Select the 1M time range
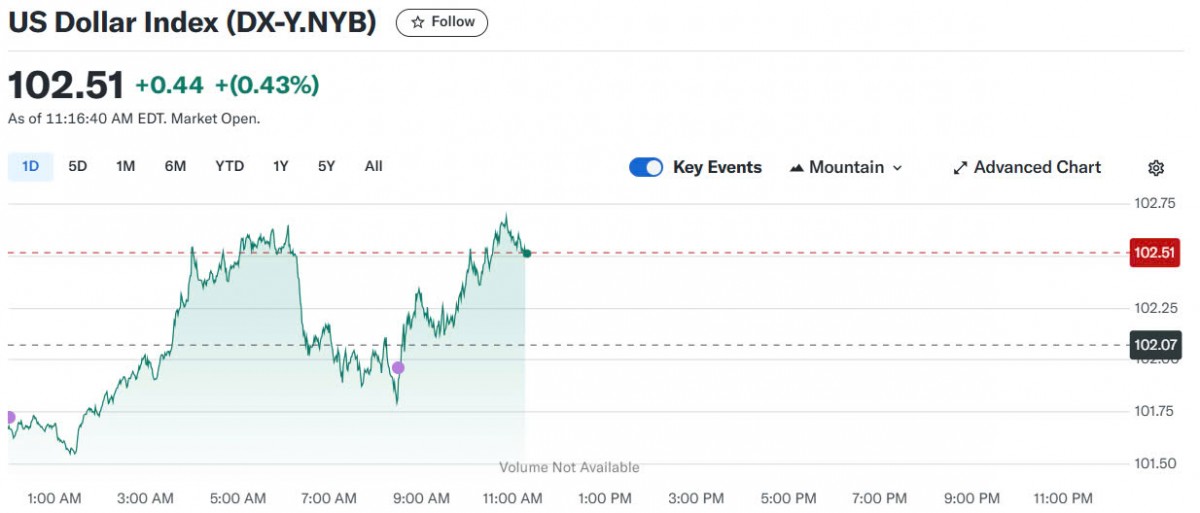The width and height of the screenshot is (1200, 513). point(125,166)
